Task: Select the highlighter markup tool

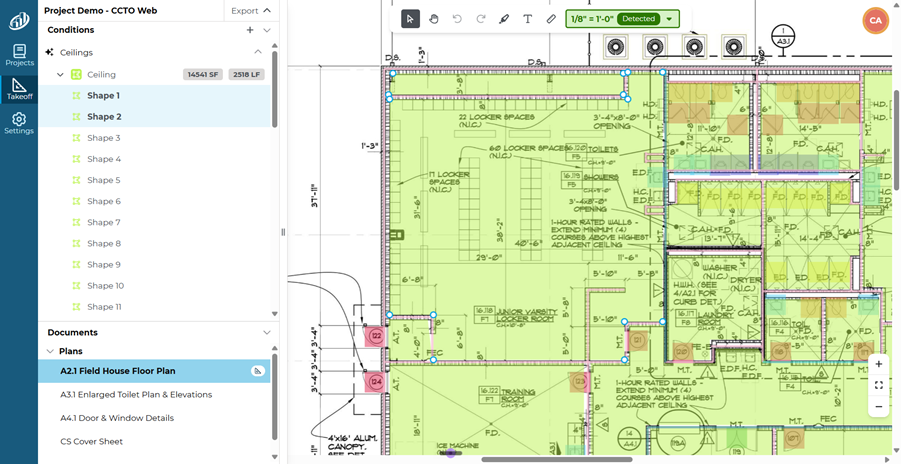Action: 504,19
